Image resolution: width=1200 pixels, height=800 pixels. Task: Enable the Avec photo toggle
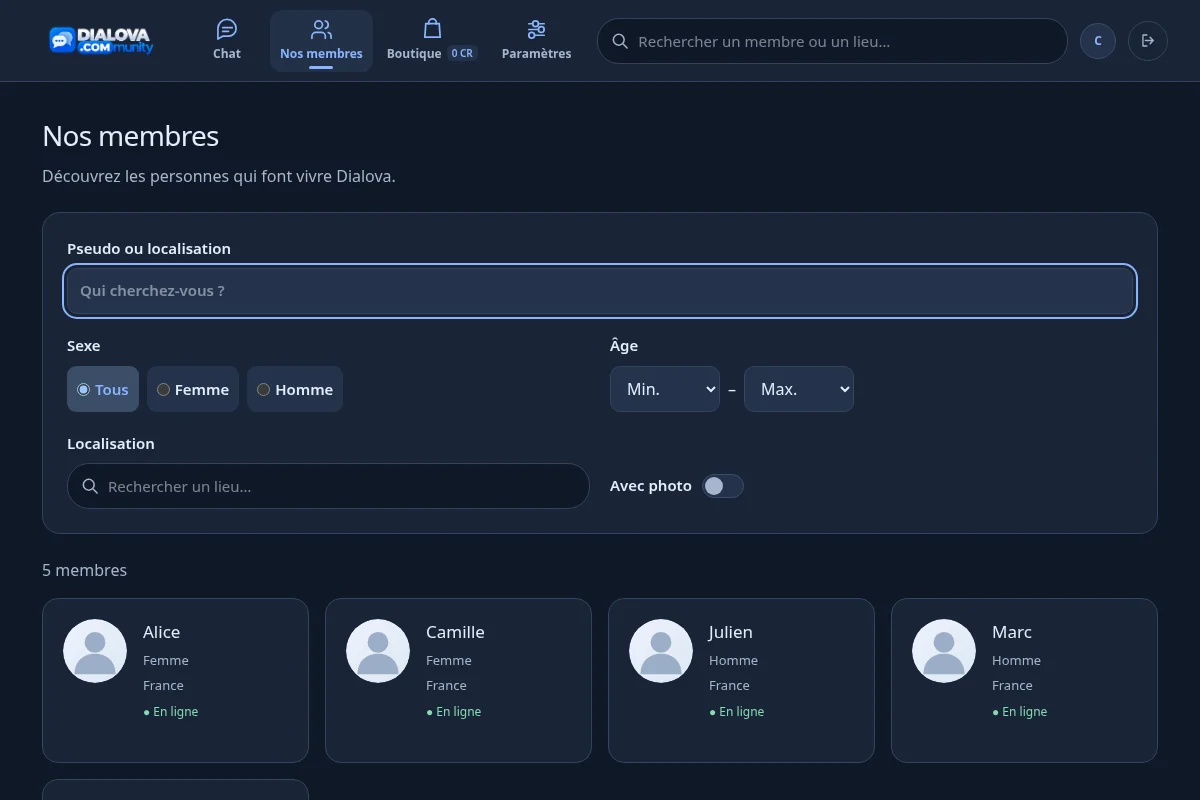click(x=723, y=486)
